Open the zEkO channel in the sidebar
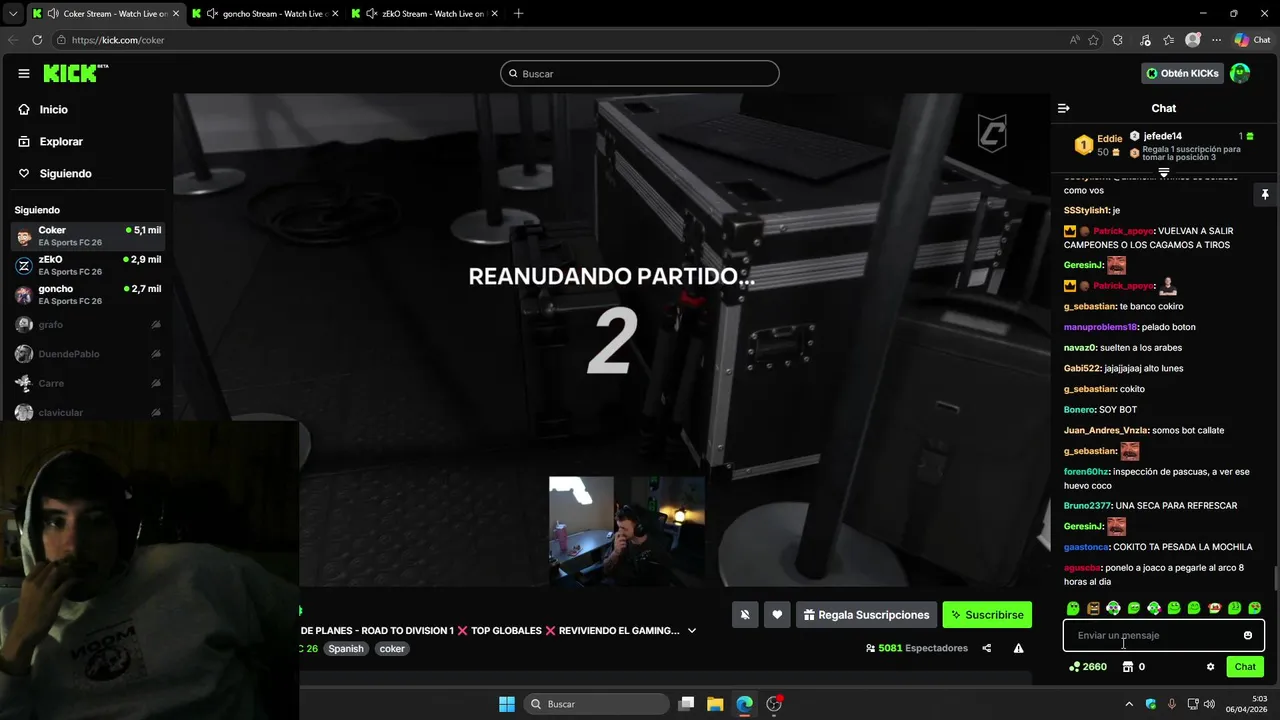Viewport: 1280px width, 720px height. [x=88, y=265]
